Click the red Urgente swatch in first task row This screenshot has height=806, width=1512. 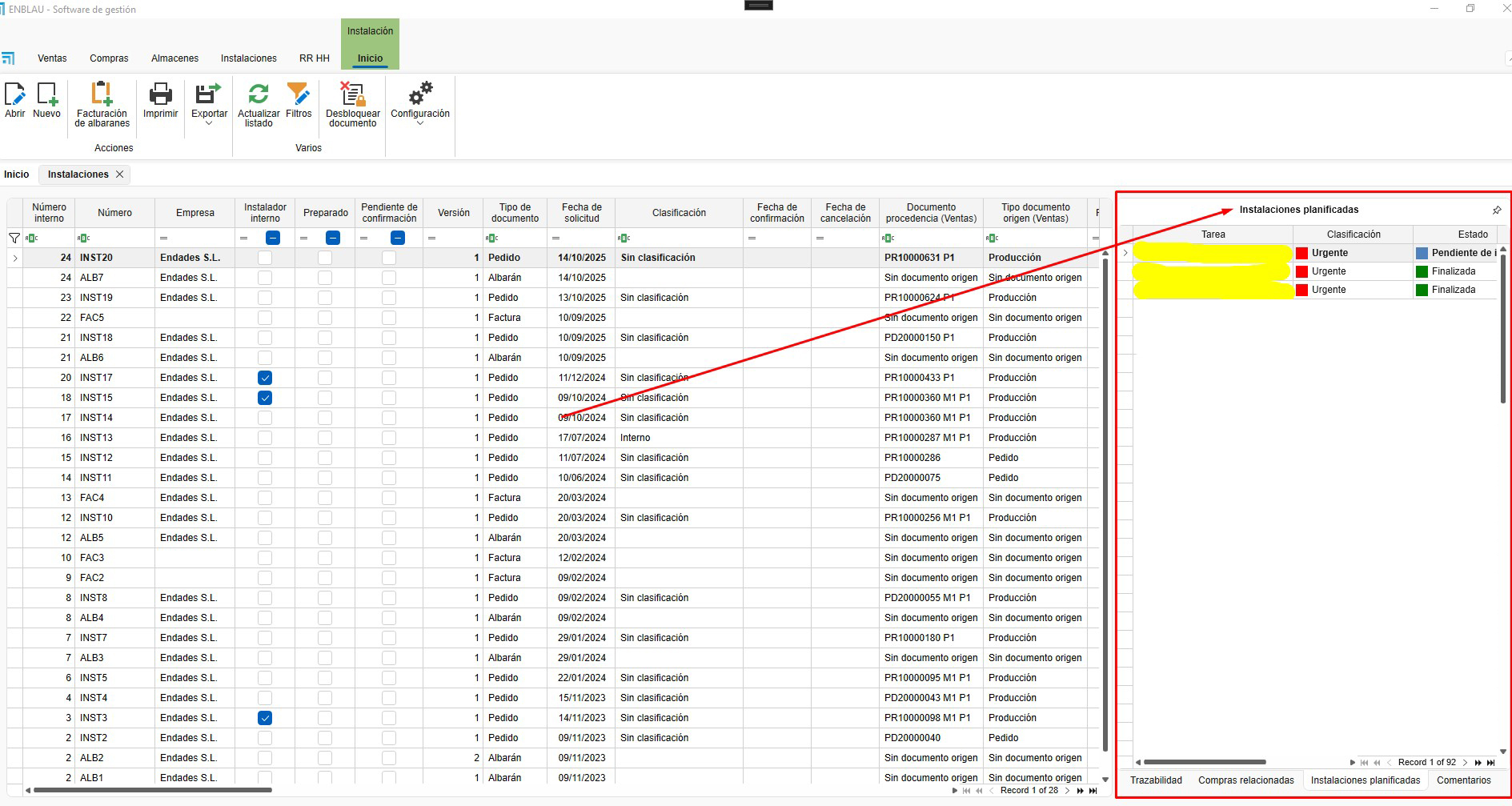(x=1302, y=253)
